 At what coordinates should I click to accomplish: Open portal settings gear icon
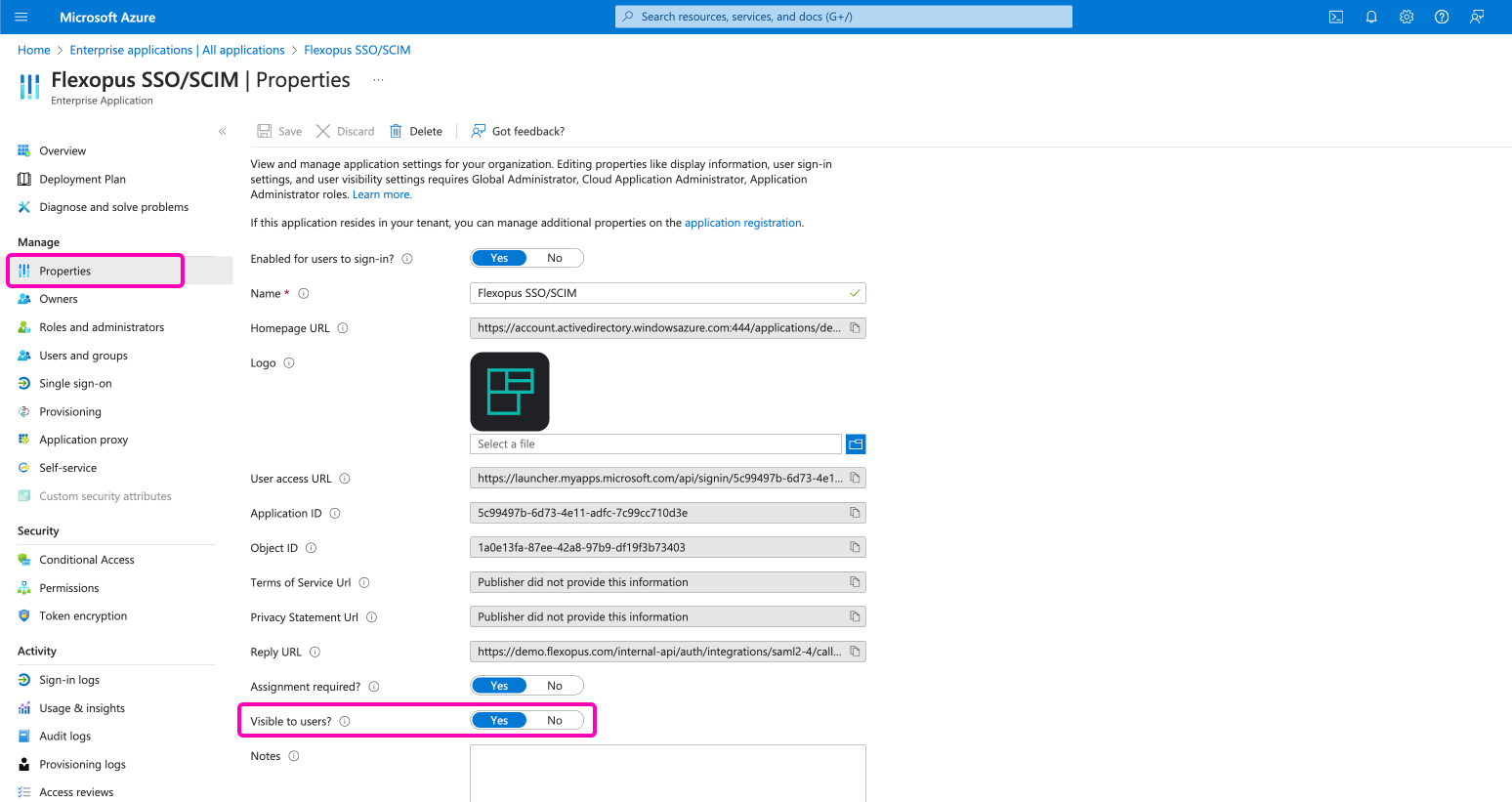tap(1407, 17)
